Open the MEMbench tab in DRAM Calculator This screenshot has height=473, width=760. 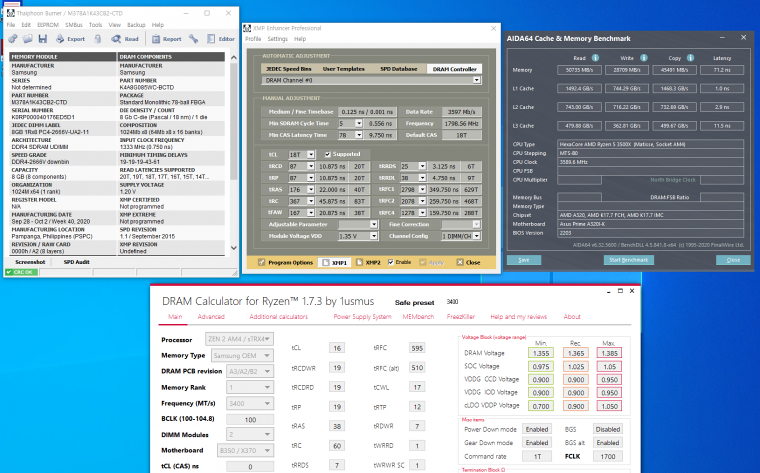coord(418,316)
